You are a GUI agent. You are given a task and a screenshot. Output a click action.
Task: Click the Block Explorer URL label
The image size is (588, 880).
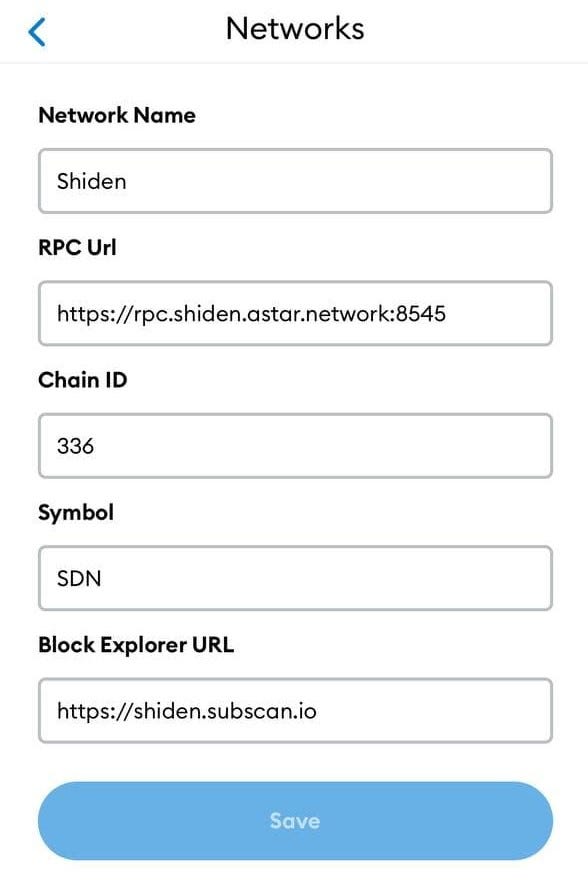136,645
